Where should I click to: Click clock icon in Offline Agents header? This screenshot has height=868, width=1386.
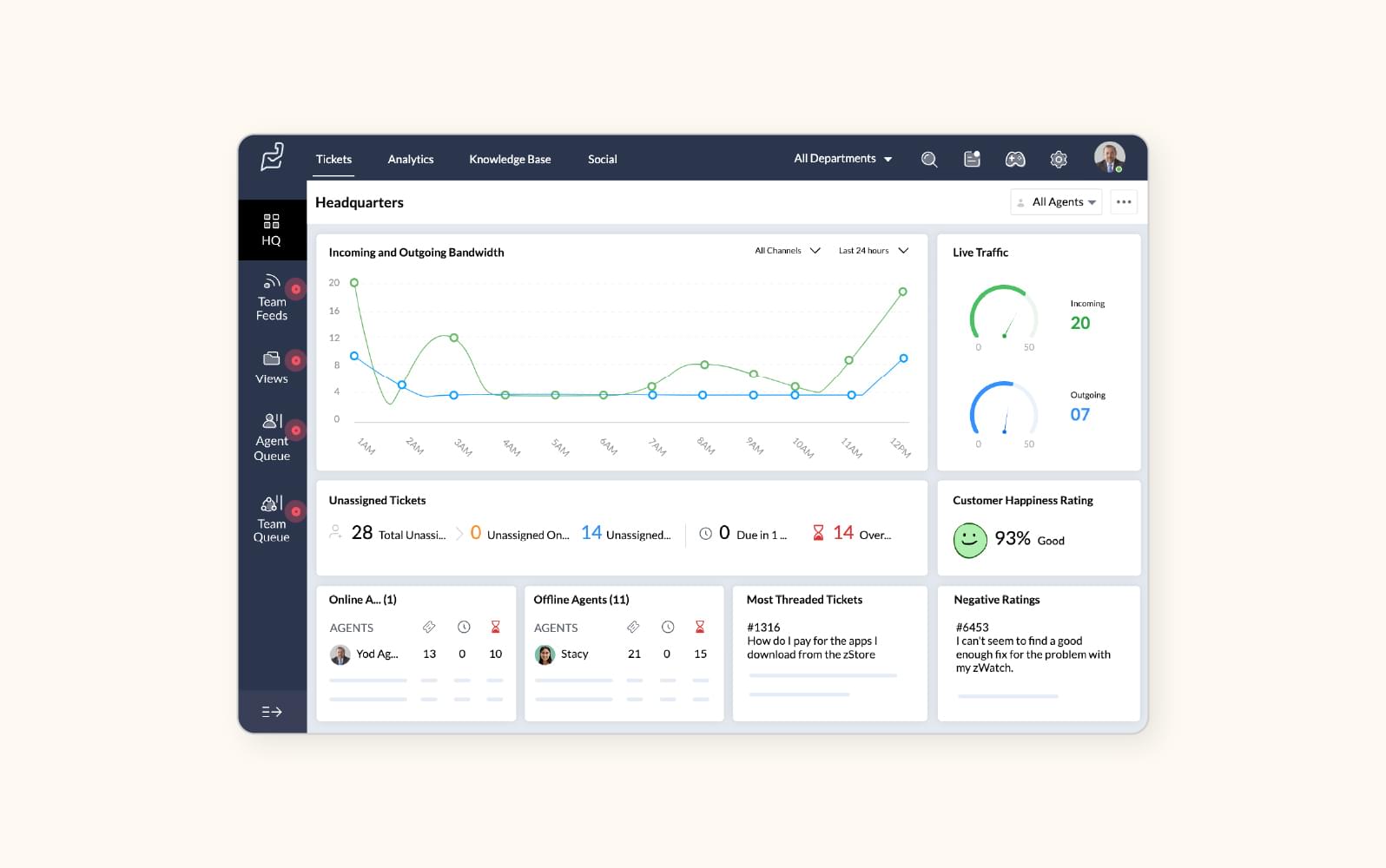(x=668, y=627)
